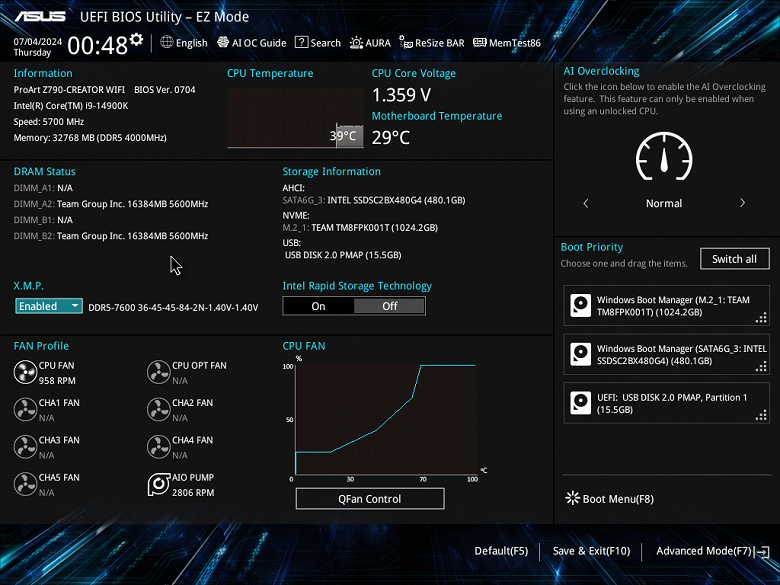This screenshot has height=585, width=780.
Task: Open the ReSize BAR option
Action: (432, 43)
